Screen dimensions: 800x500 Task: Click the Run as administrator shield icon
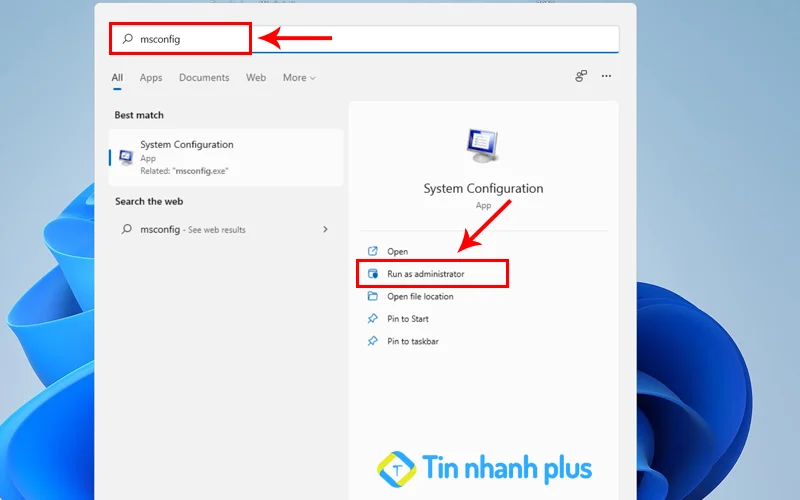(373, 273)
